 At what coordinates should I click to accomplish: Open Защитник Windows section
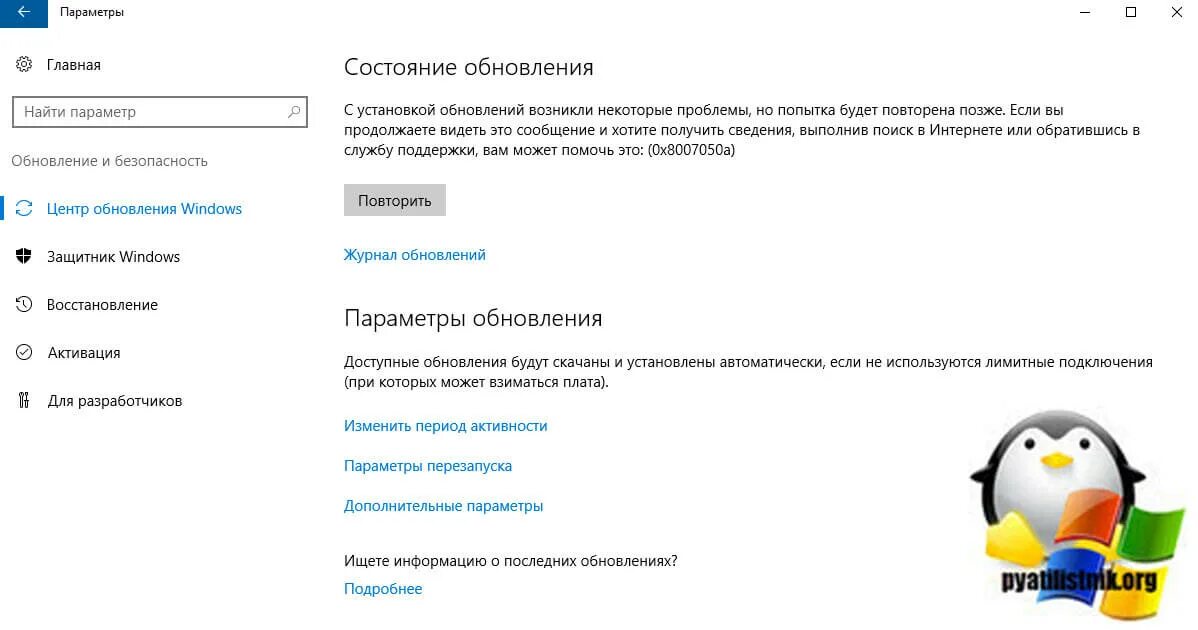click(x=113, y=257)
